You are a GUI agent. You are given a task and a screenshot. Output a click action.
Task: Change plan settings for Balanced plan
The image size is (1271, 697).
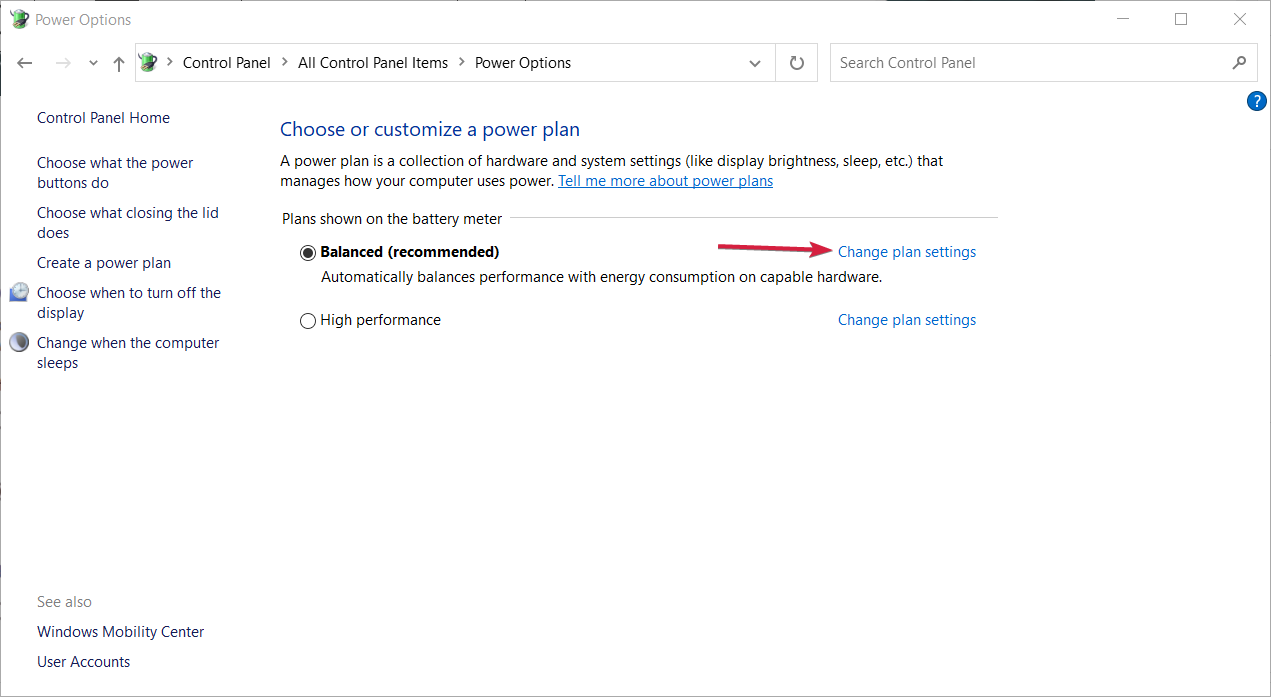[907, 252]
